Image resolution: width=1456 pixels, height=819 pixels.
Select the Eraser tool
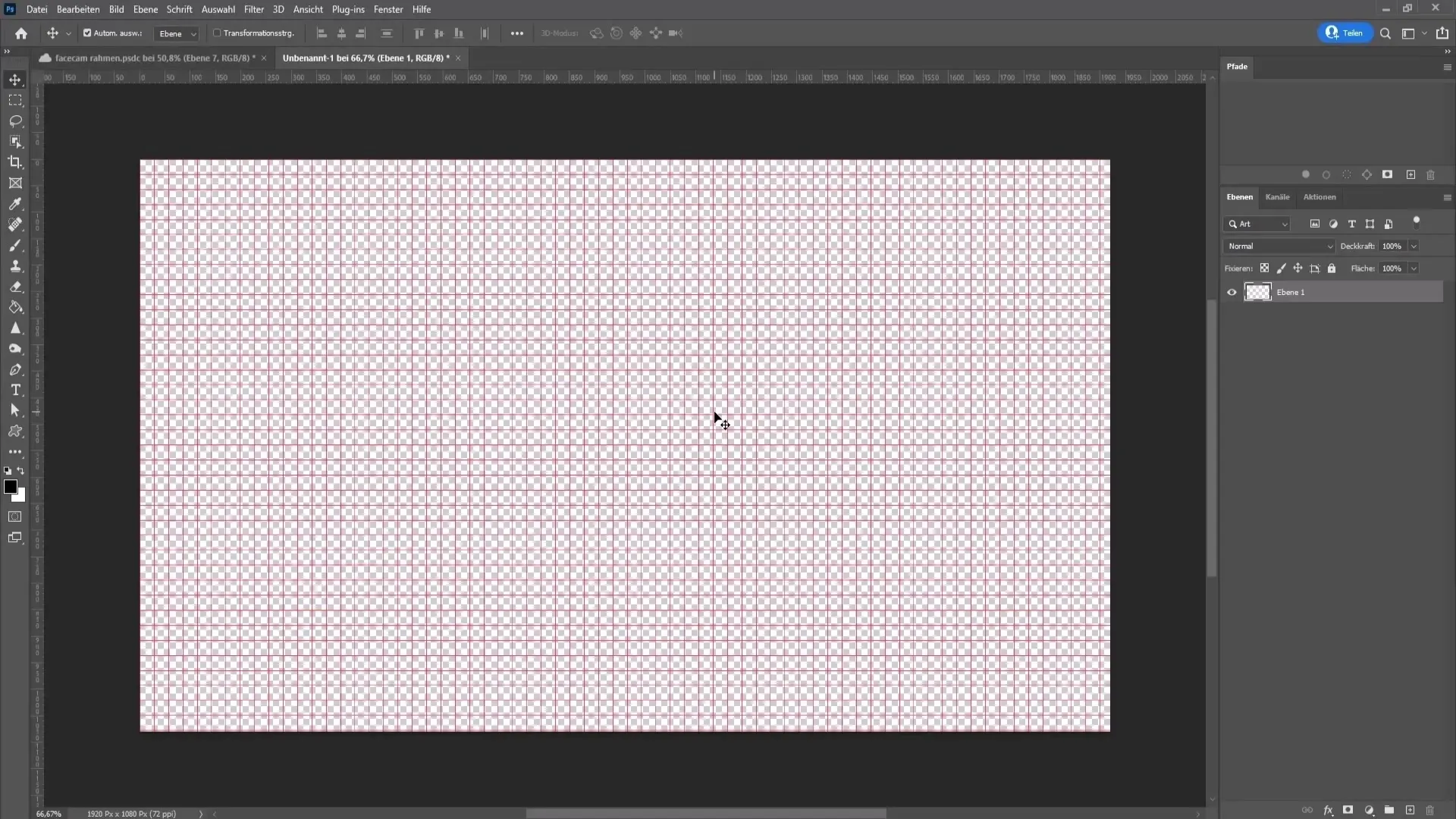pos(15,286)
